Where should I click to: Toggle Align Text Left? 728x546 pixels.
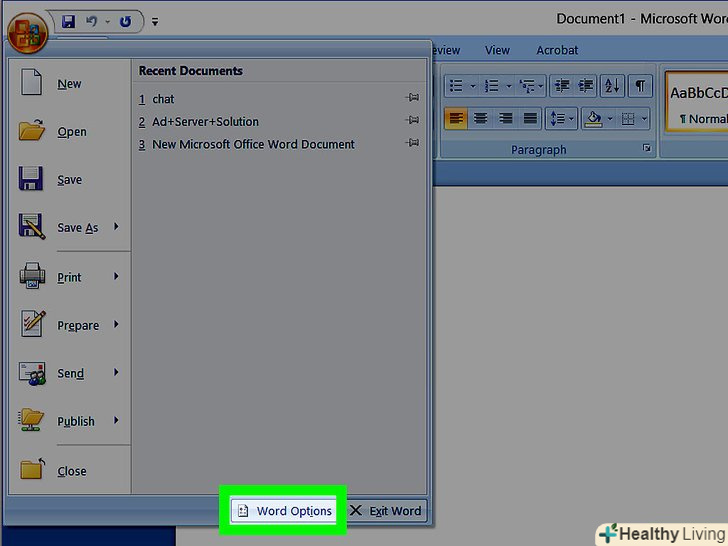point(456,118)
